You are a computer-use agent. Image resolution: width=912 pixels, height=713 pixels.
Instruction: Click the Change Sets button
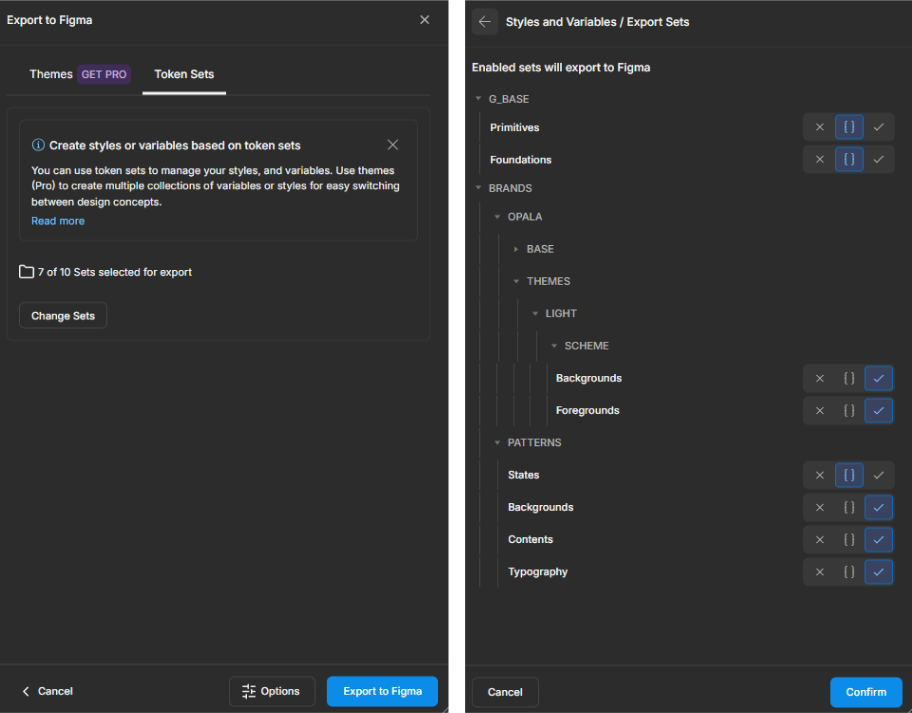63,316
